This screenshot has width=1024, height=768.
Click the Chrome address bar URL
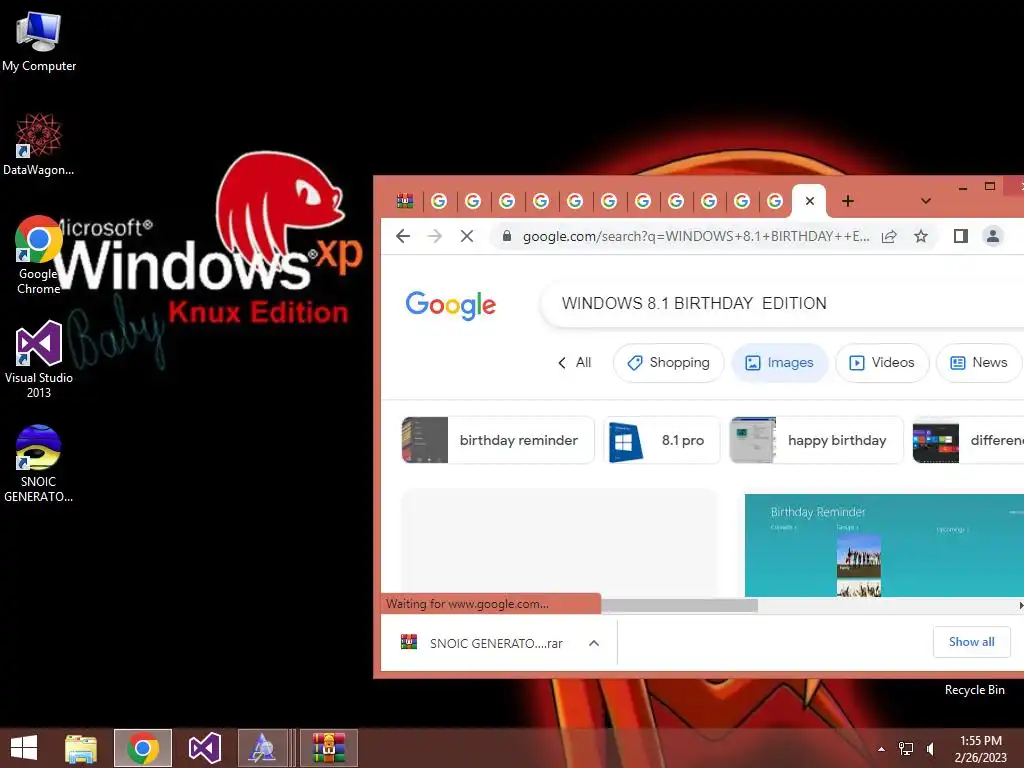[x=696, y=236]
